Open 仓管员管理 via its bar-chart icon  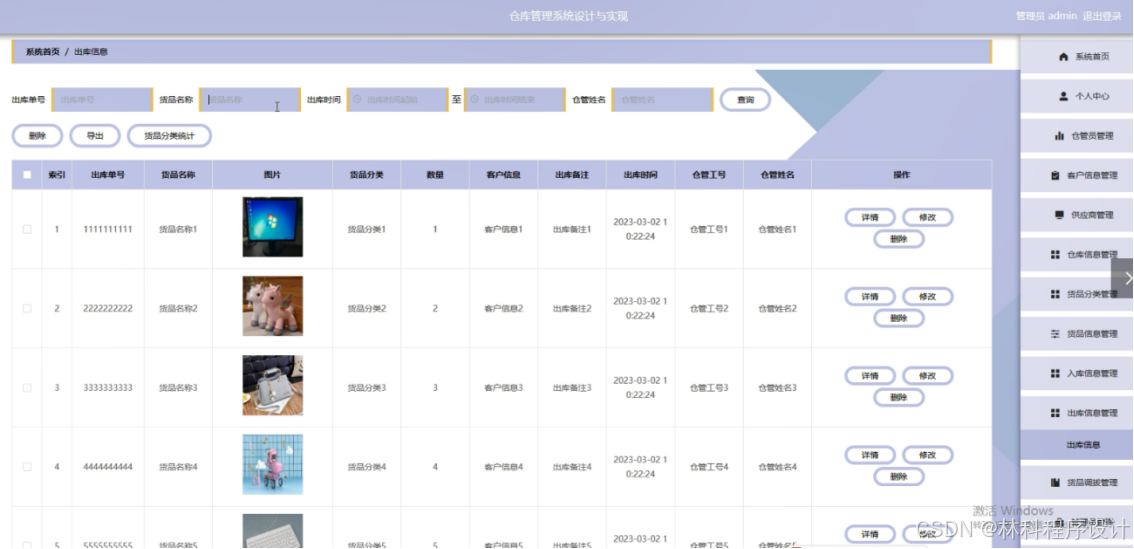[x=1060, y=135]
